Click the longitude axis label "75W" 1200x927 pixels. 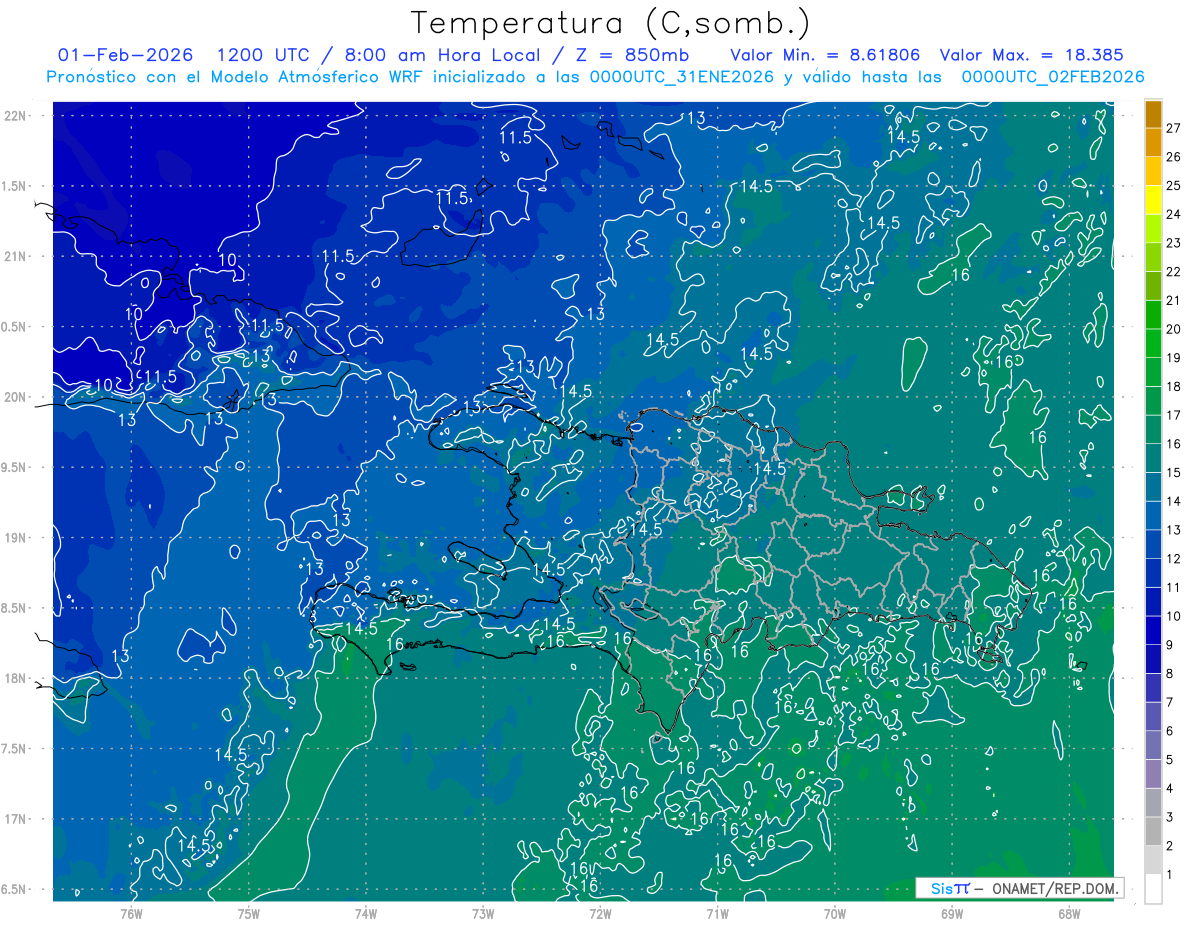coord(248,913)
